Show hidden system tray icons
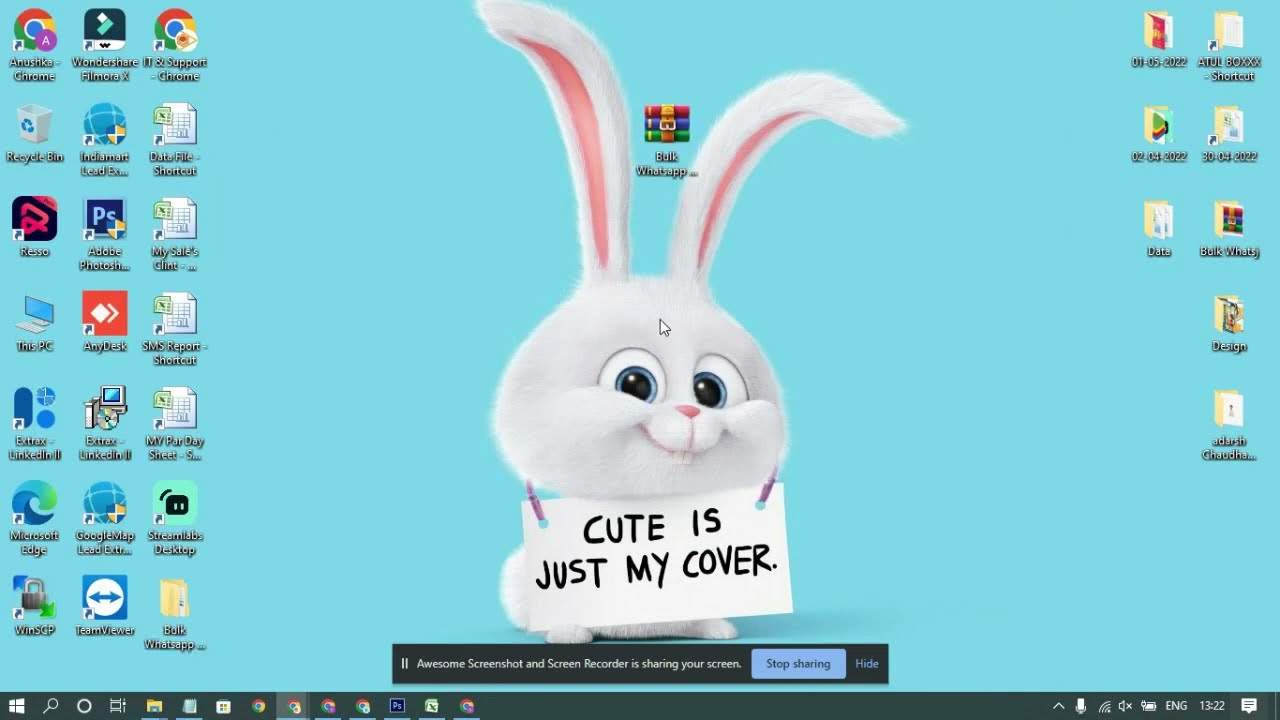Viewport: 1280px width, 720px height. click(x=1058, y=706)
